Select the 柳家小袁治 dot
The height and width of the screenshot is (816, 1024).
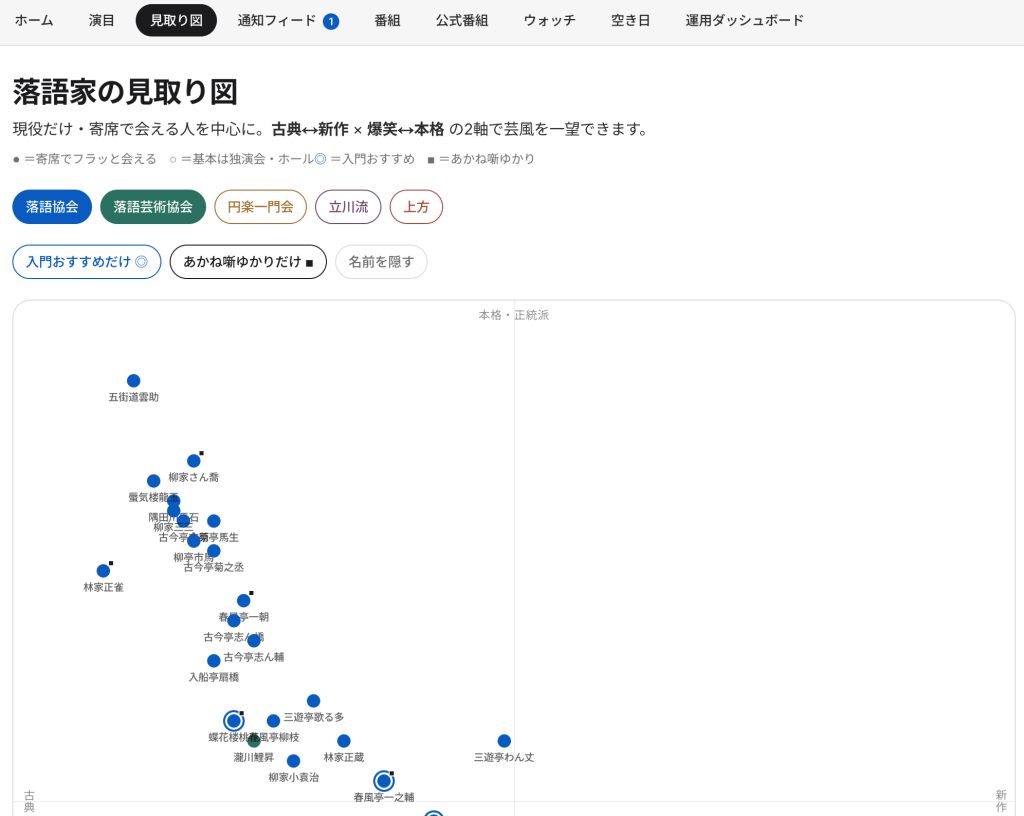click(x=294, y=761)
